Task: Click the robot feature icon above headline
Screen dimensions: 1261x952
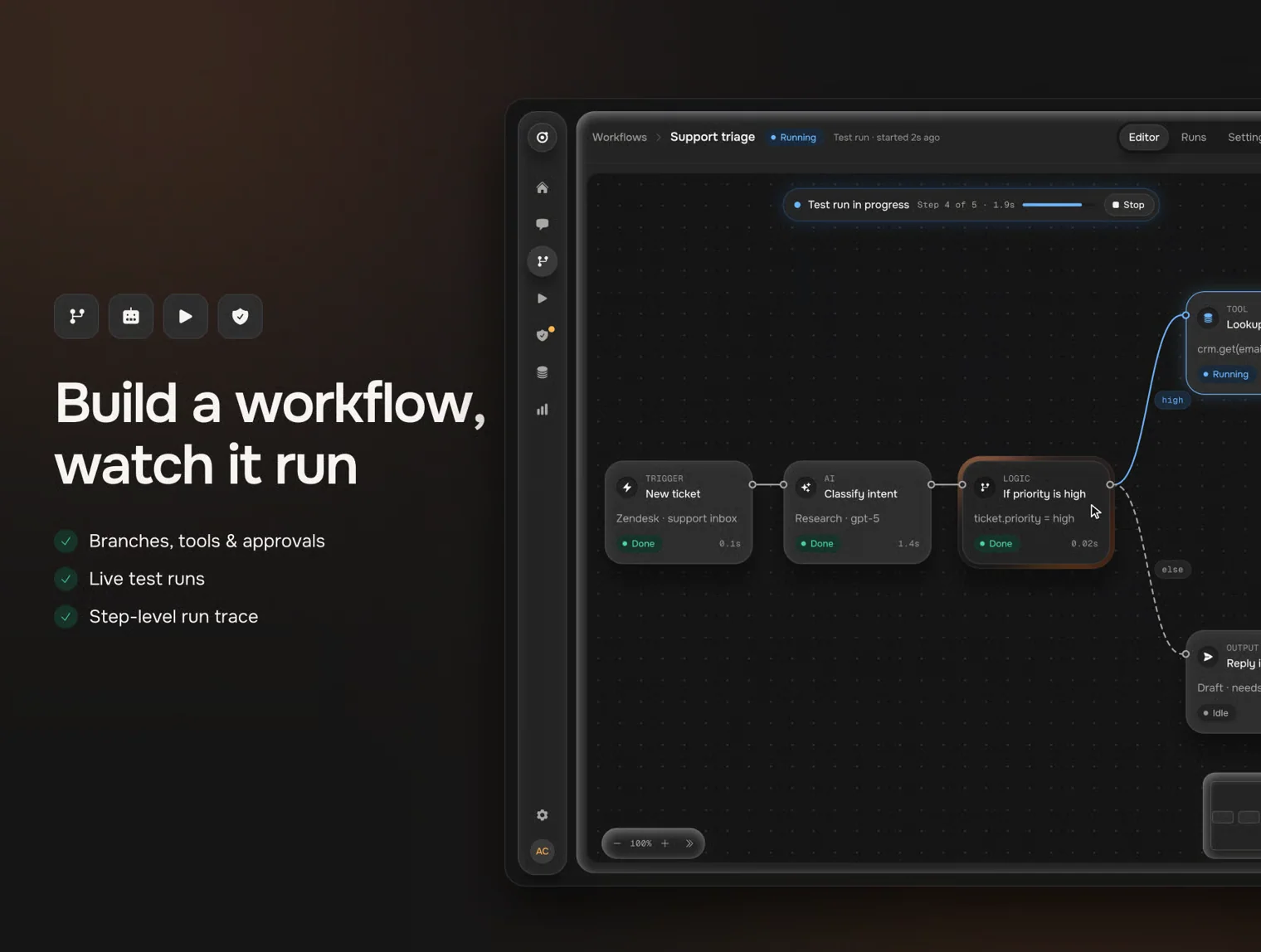Action: point(131,316)
